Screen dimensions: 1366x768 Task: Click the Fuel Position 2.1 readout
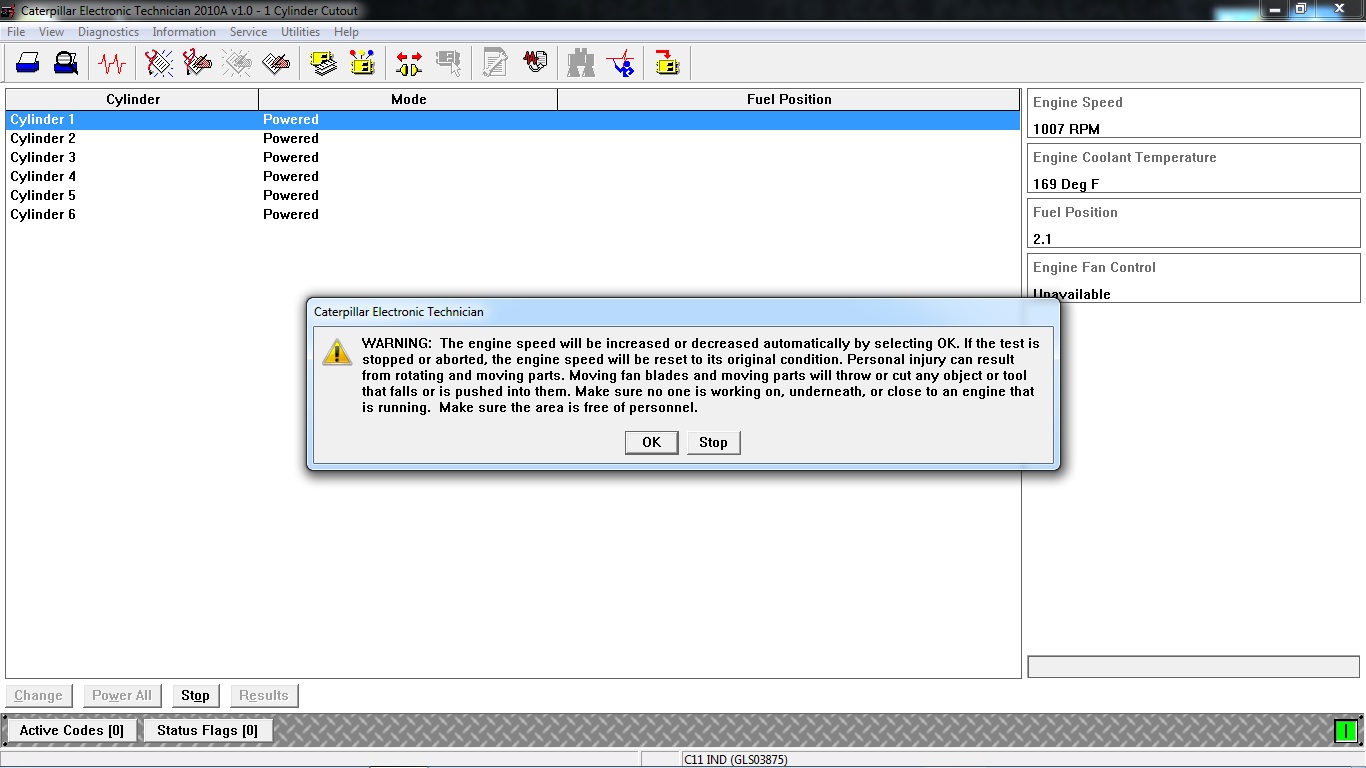coord(1194,223)
